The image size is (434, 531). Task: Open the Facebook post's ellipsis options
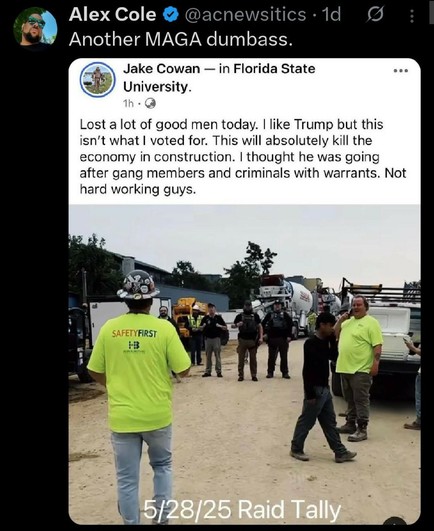401,70
